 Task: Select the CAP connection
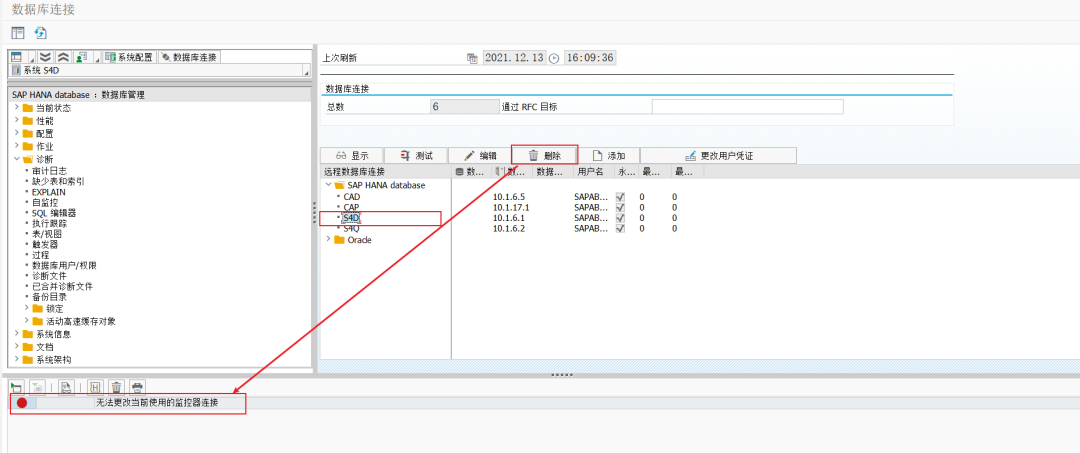(351, 207)
